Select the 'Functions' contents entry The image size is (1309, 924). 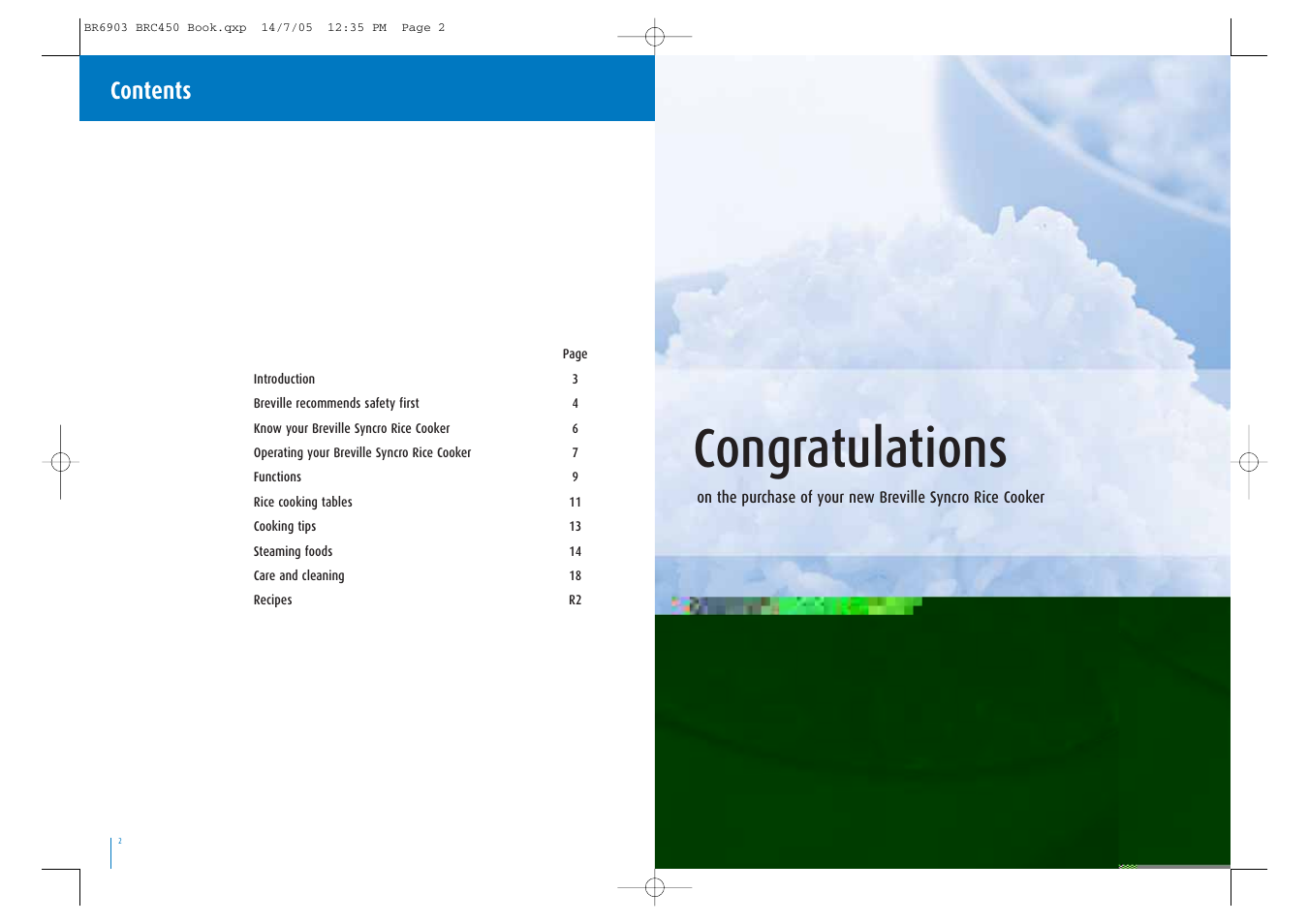[277, 477]
